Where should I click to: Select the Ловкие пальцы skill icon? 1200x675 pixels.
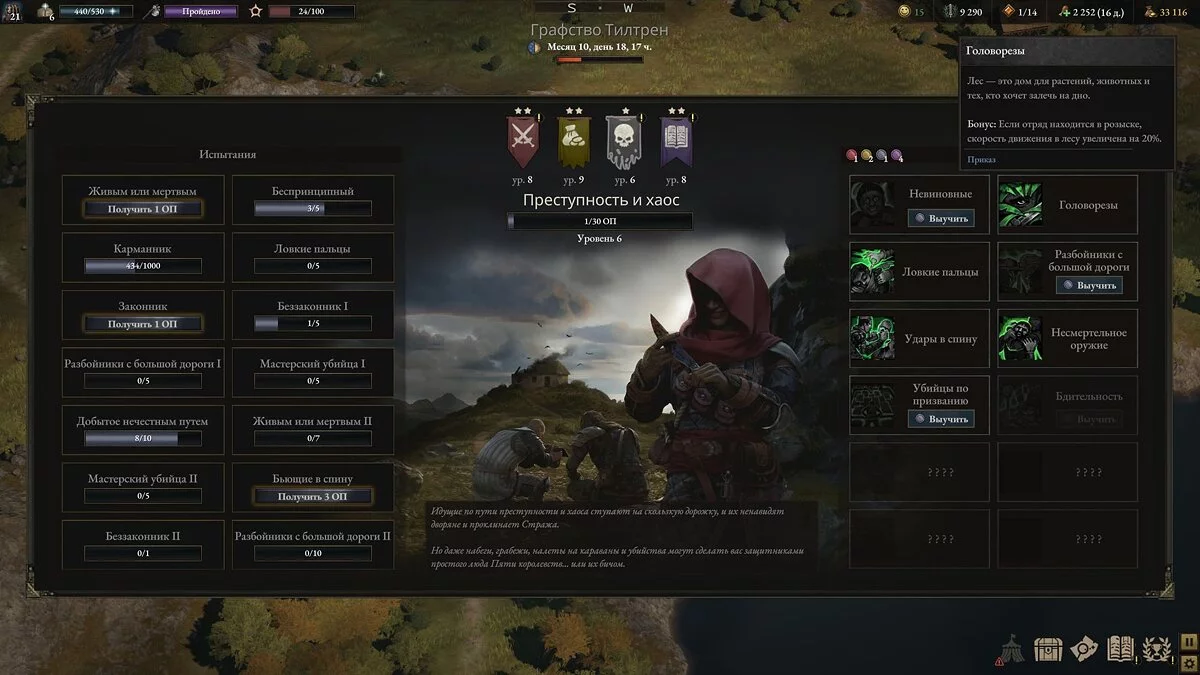(x=872, y=272)
